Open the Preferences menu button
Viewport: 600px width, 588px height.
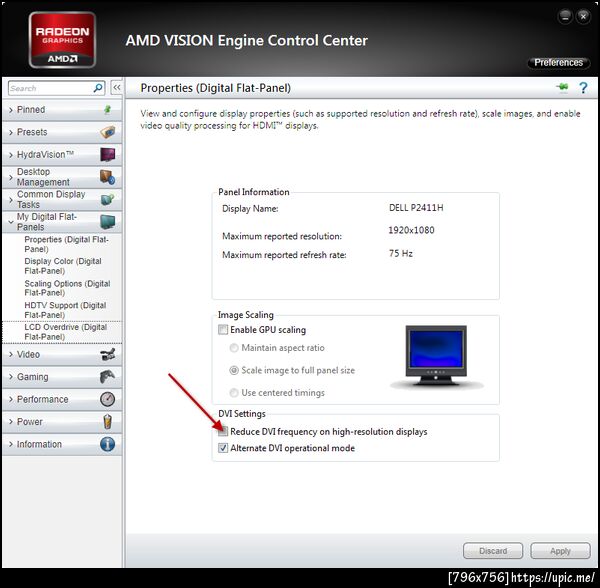558,62
